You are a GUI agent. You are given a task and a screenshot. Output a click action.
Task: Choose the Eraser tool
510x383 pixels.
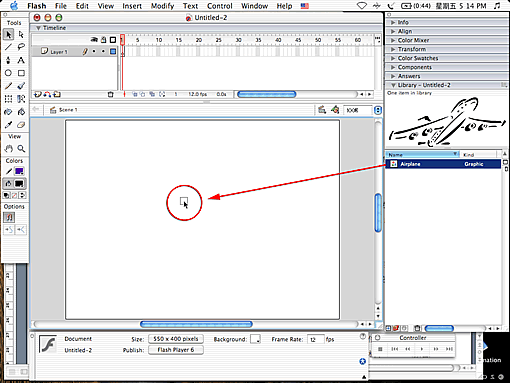coord(21,125)
